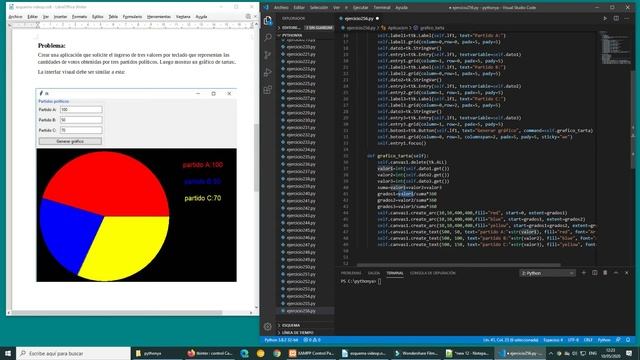Switch to XAMPP Control Panel in taskbar
Viewport: 640px width, 360px height.
[312, 353]
